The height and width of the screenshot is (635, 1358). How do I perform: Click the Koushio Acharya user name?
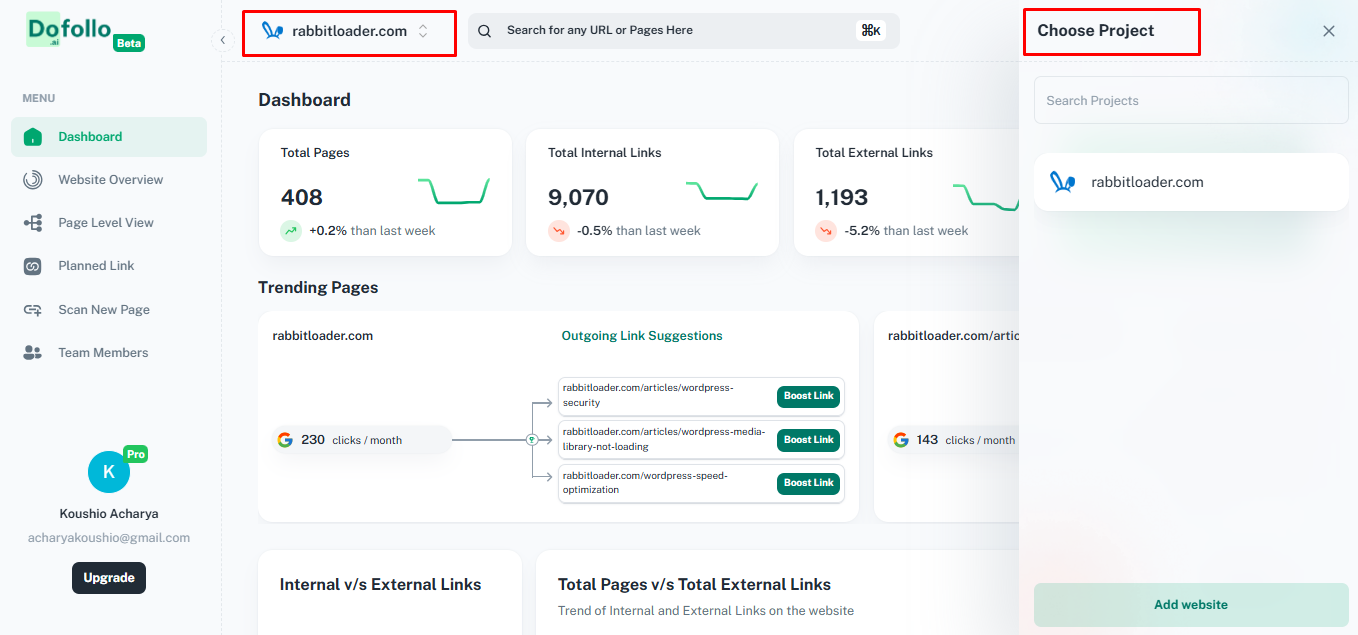[x=109, y=514]
